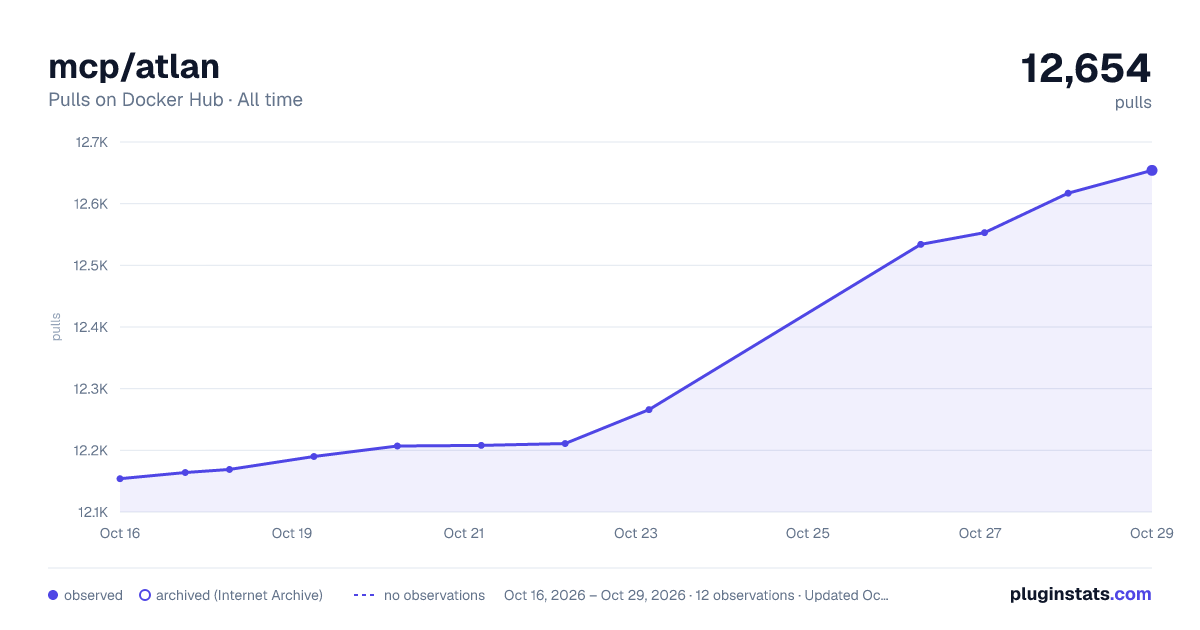
Task: Select the Oct 27 data point
Action: click(x=984, y=233)
